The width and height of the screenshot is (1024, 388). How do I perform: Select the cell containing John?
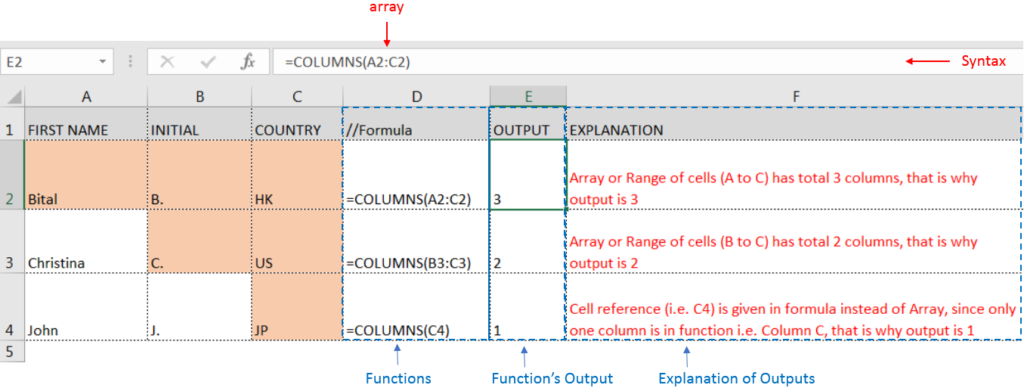pos(86,307)
